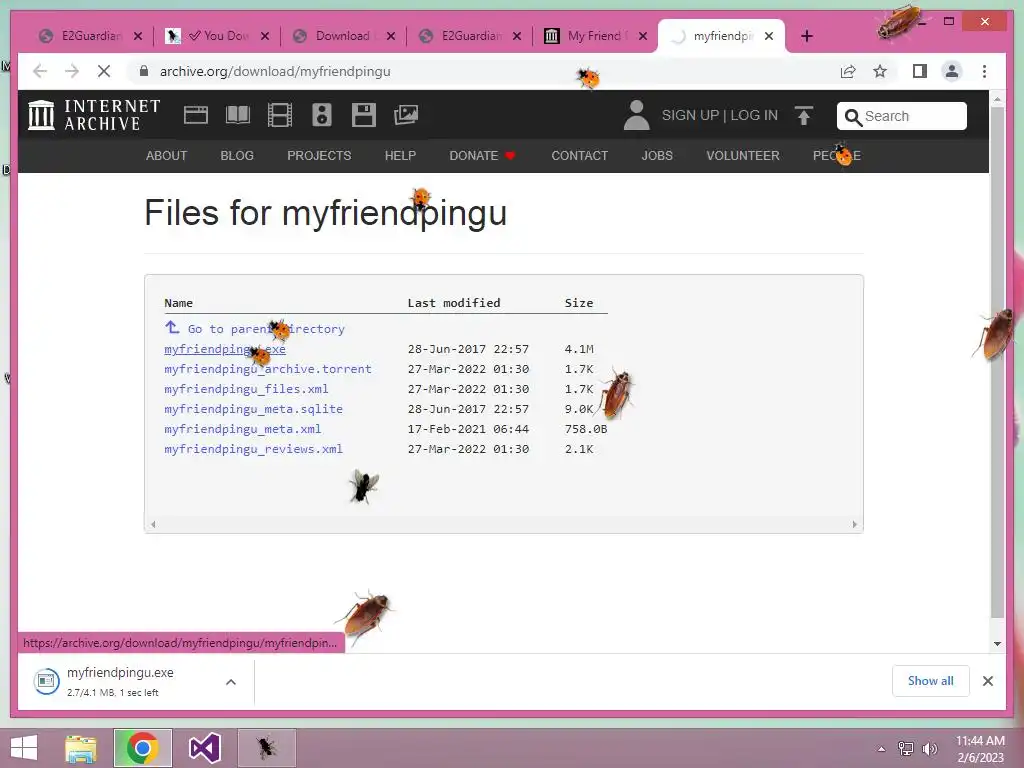1024x768 pixels.
Task: Go back to previous page
Action: (x=40, y=71)
